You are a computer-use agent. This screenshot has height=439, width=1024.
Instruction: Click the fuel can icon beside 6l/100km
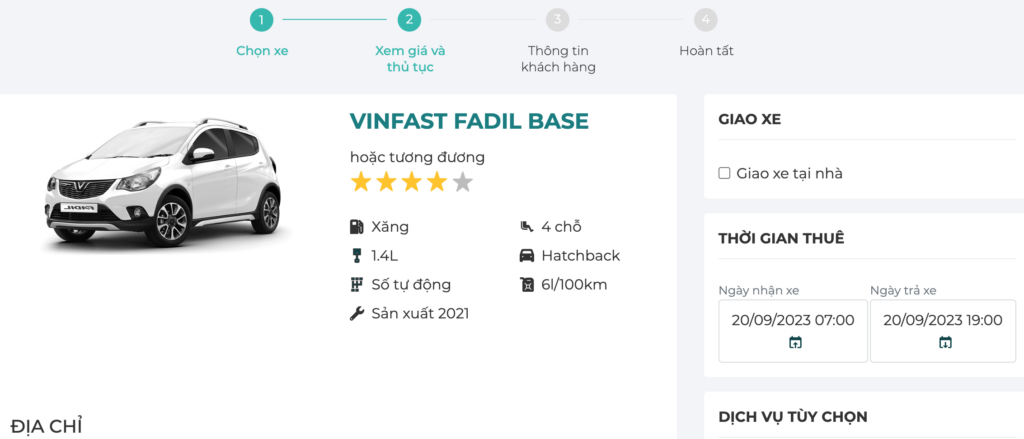(527, 285)
